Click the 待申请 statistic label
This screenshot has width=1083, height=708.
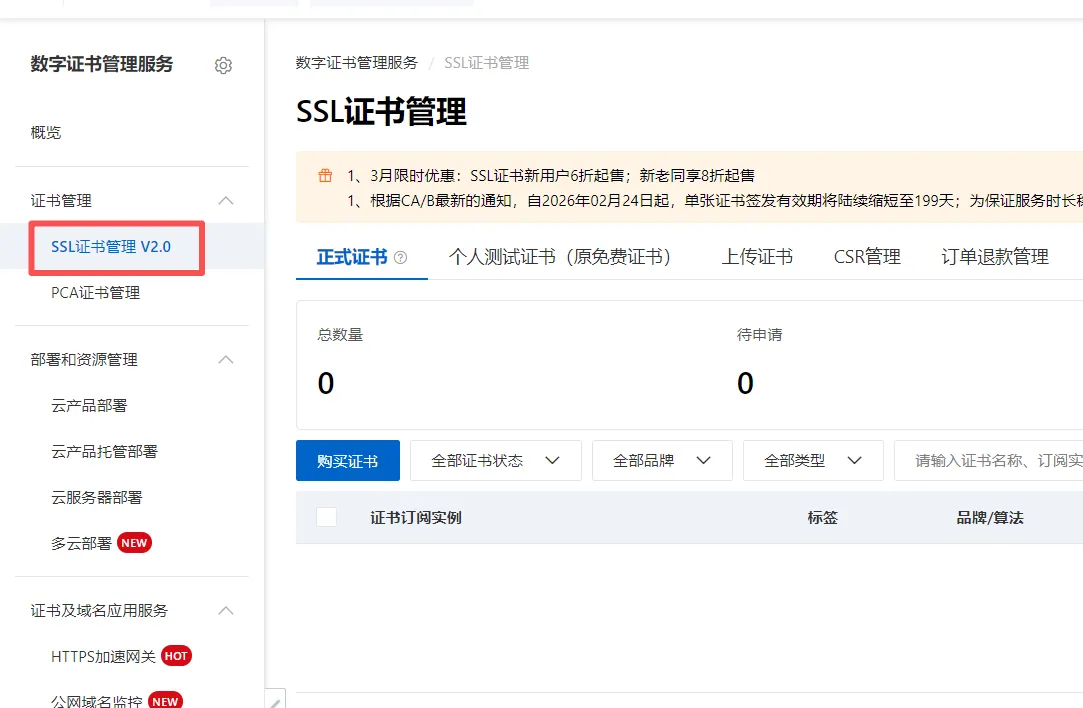759,335
